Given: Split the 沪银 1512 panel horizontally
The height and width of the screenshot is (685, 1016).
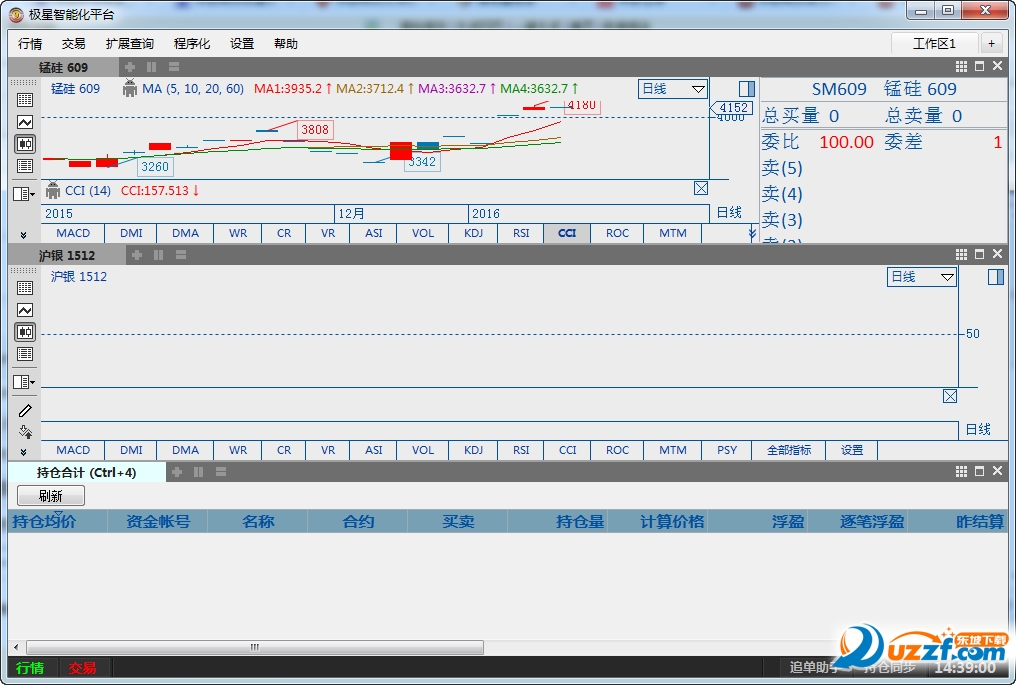Looking at the screenshot, I should (181, 255).
